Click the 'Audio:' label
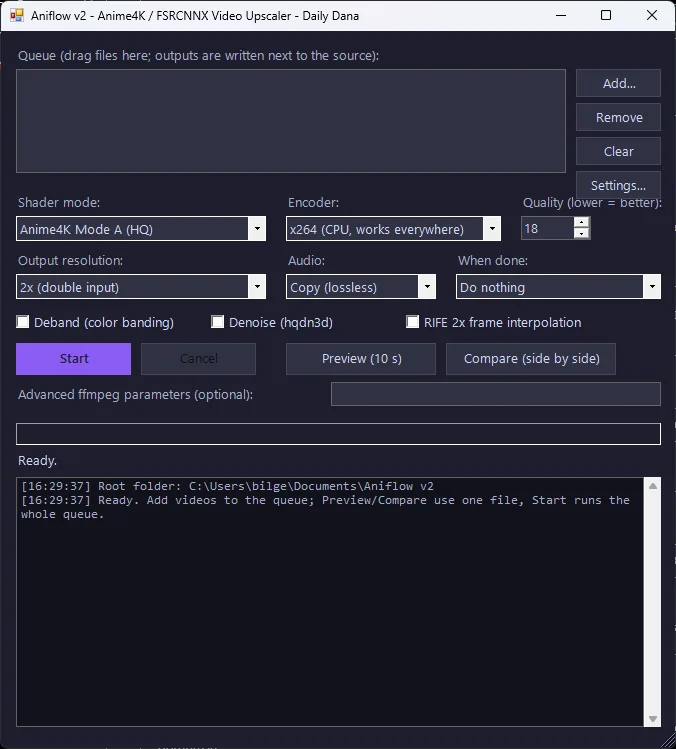 pos(306,260)
